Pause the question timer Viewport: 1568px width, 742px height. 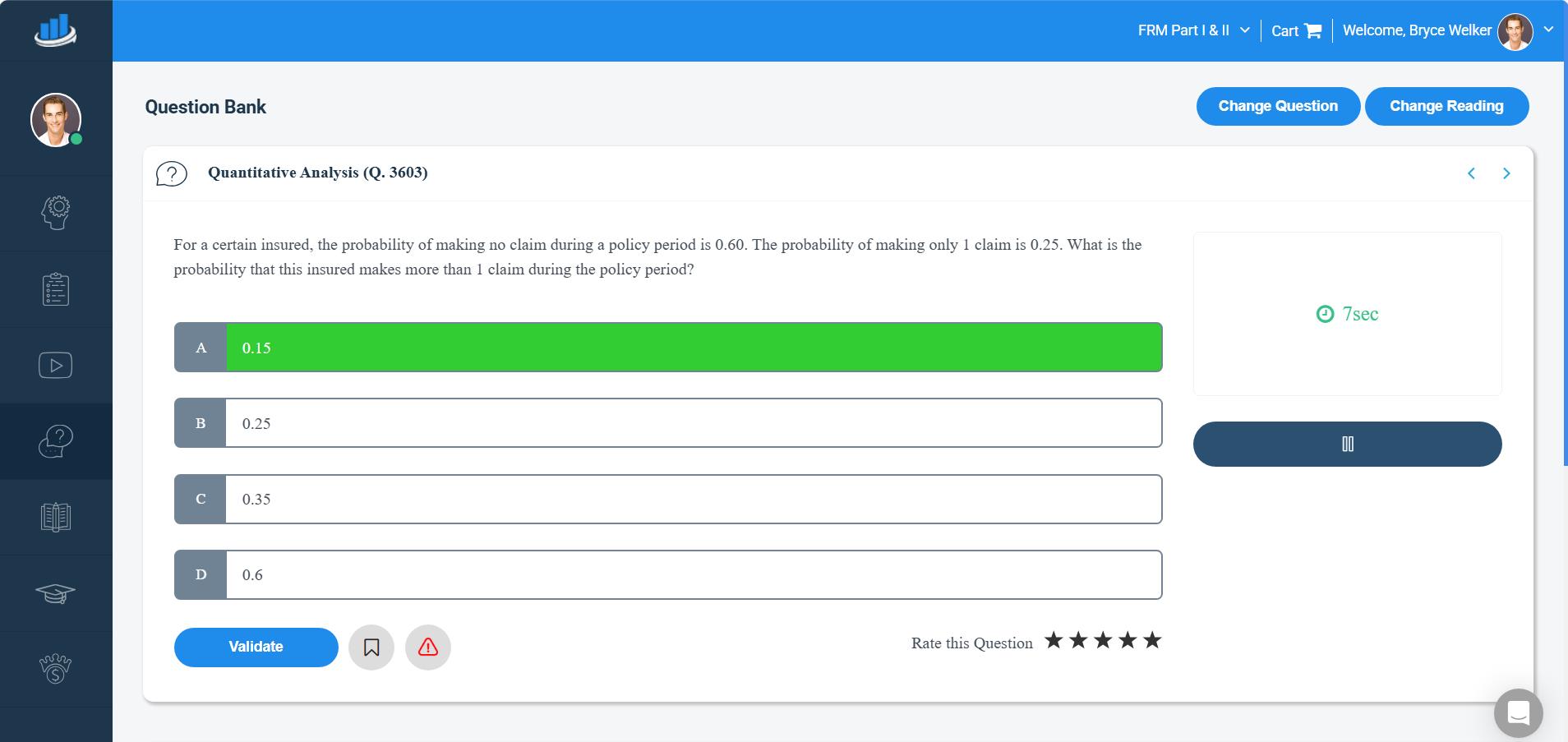click(1345, 444)
